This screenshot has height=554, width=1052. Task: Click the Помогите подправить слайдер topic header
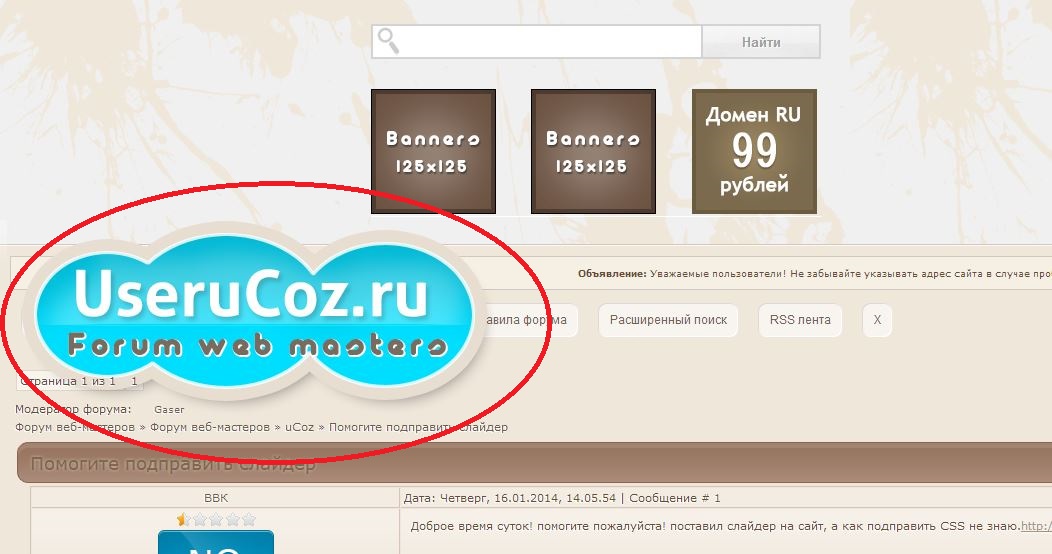(173, 463)
